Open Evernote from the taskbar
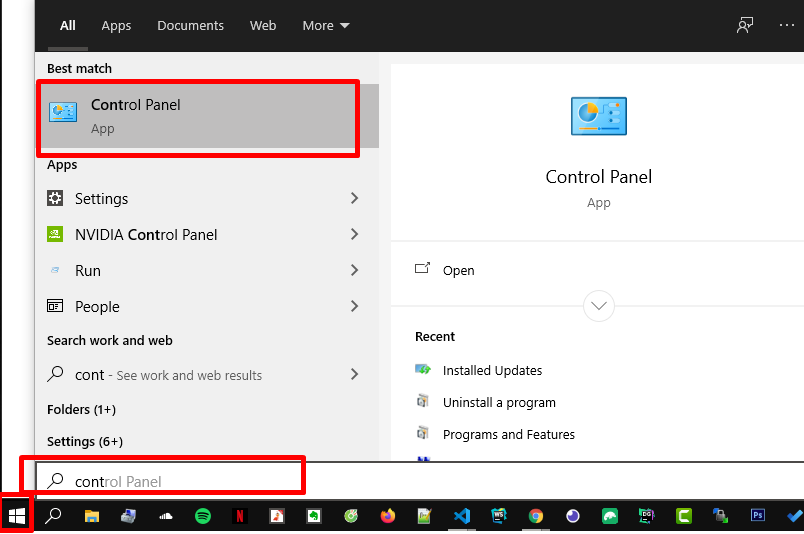The height and width of the screenshot is (534, 804). [314, 516]
